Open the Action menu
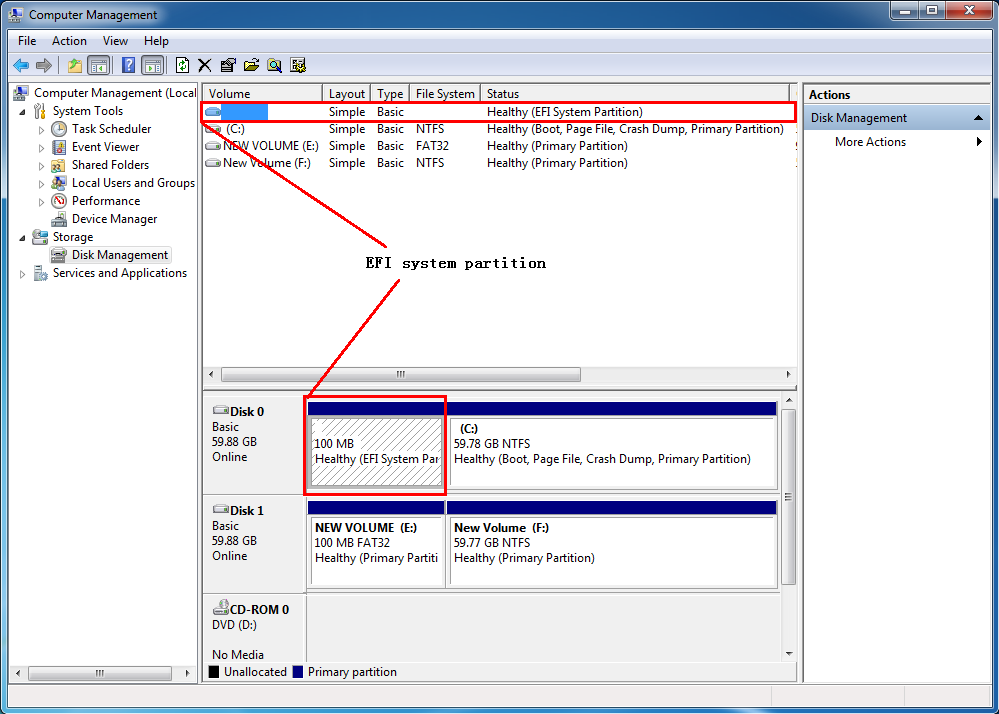 (x=69, y=41)
